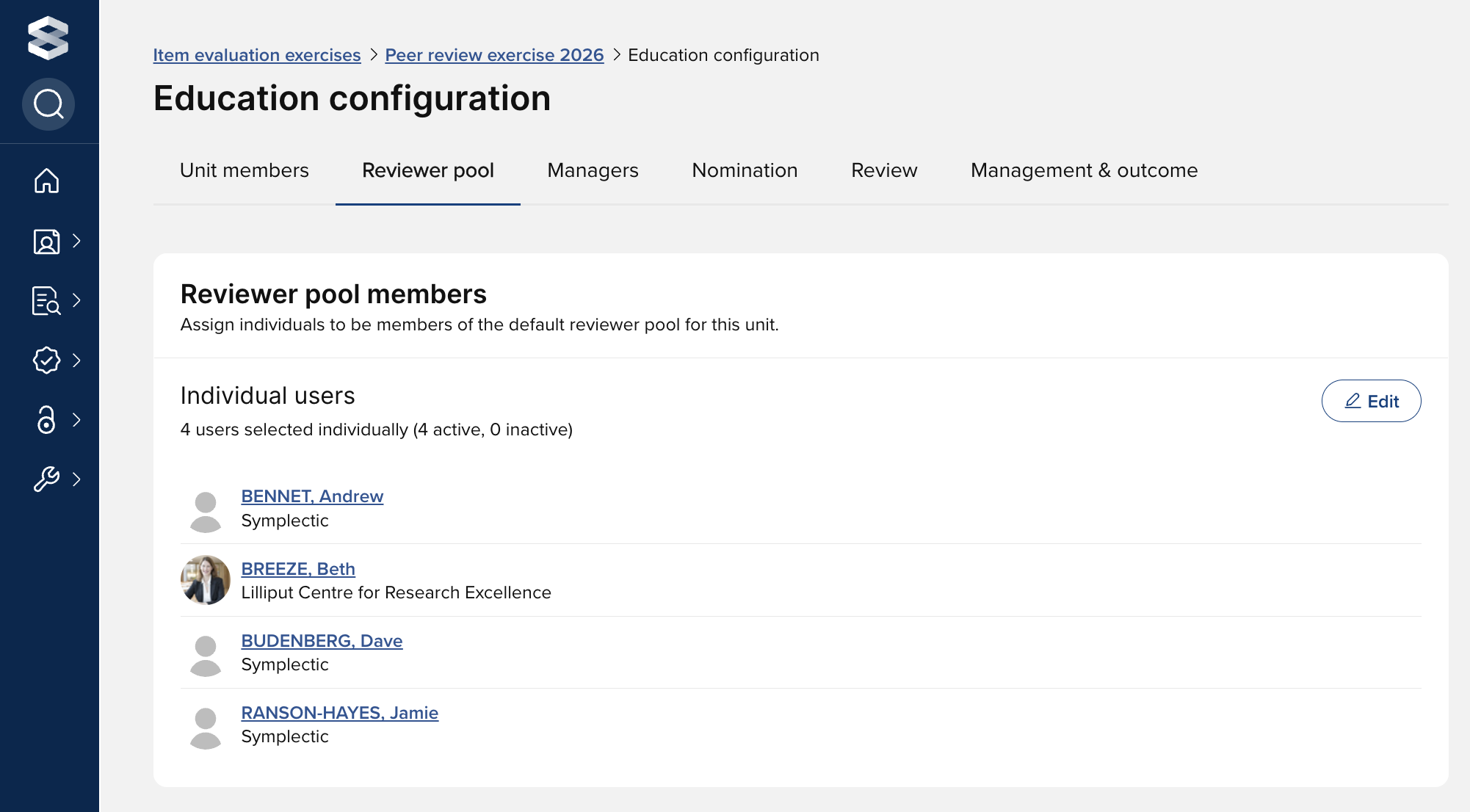Click the checkmark badge icon in sidebar
The height and width of the screenshot is (812, 1470).
click(46, 360)
